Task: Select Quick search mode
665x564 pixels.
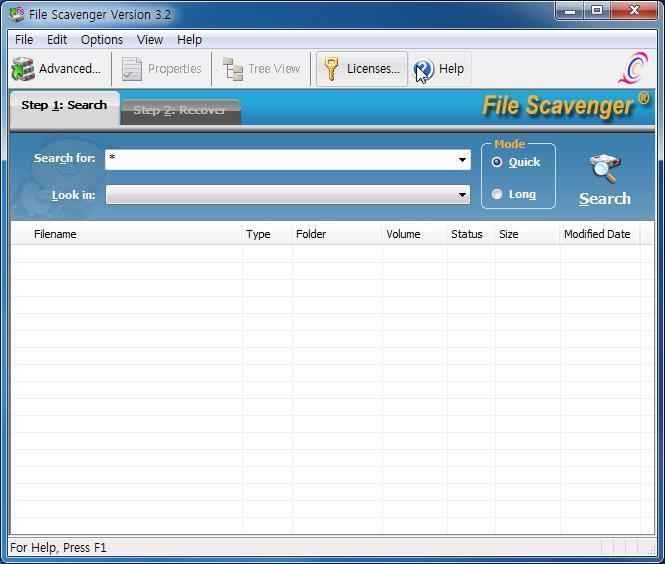Action: (497, 162)
